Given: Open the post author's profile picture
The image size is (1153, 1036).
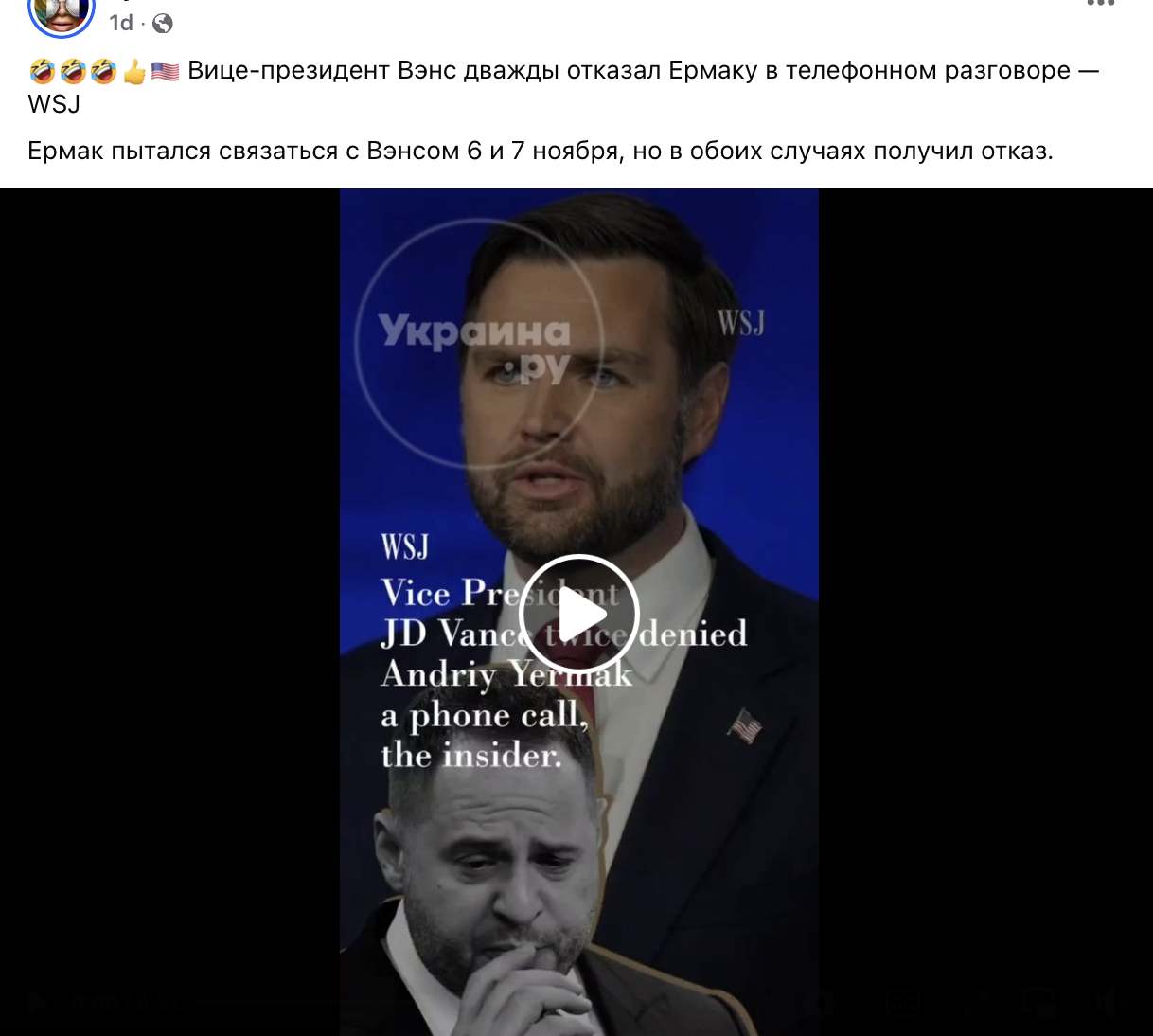Looking at the screenshot, I should tap(62, 13).
